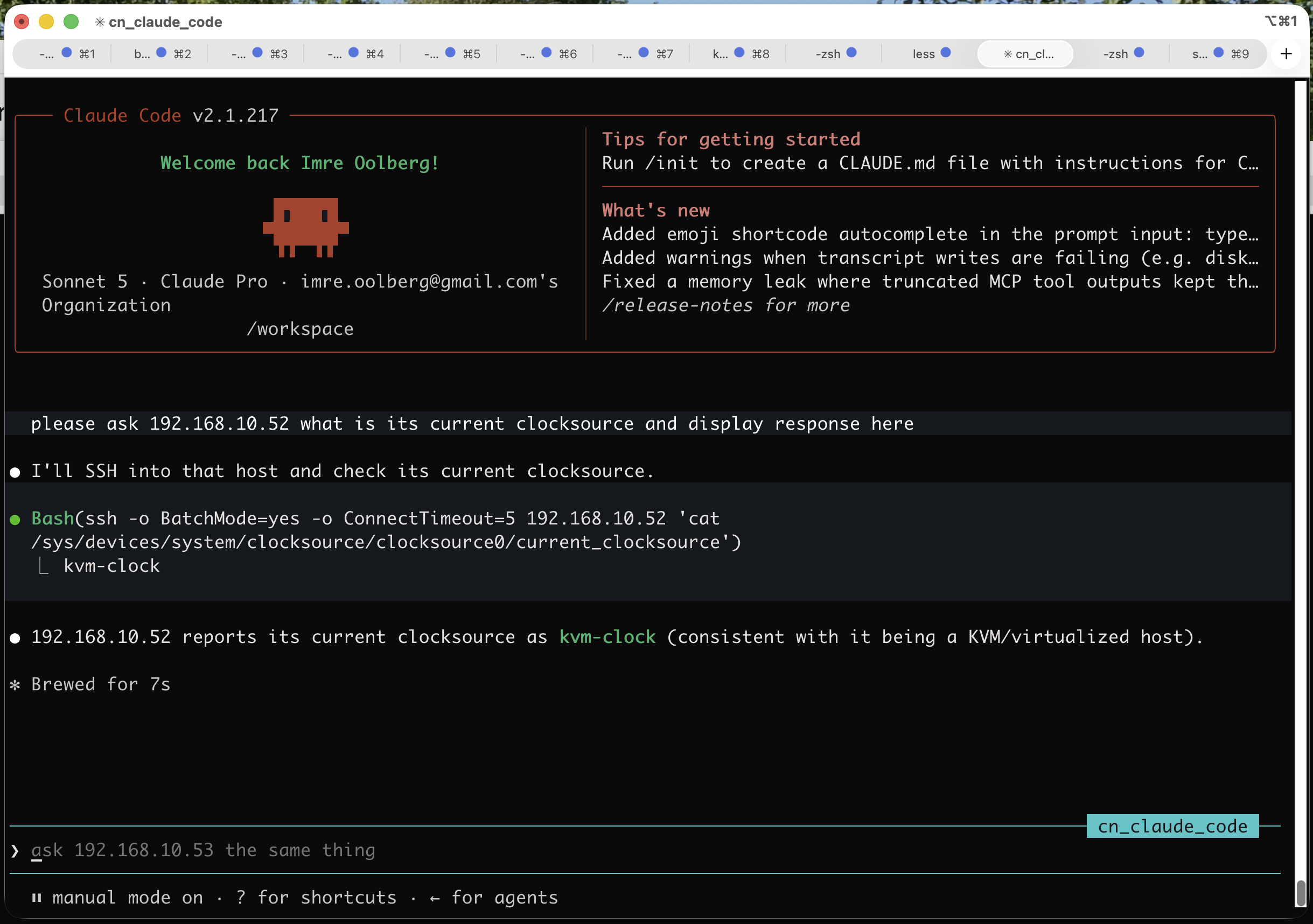Focus the prompt input showing 'ask 192.168.10.53 the same thing'
Image resolution: width=1313 pixels, height=924 pixels.
[x=645, y=850]
